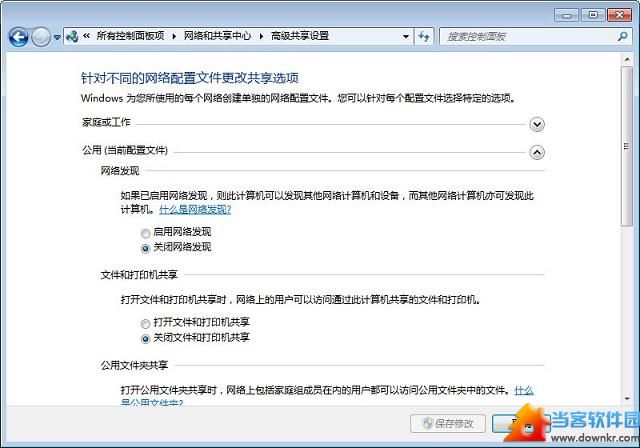Collapse the 公用 (当前配置文件) section
Image resolution: width=640 pixels, height=448 pixels.
537,152
